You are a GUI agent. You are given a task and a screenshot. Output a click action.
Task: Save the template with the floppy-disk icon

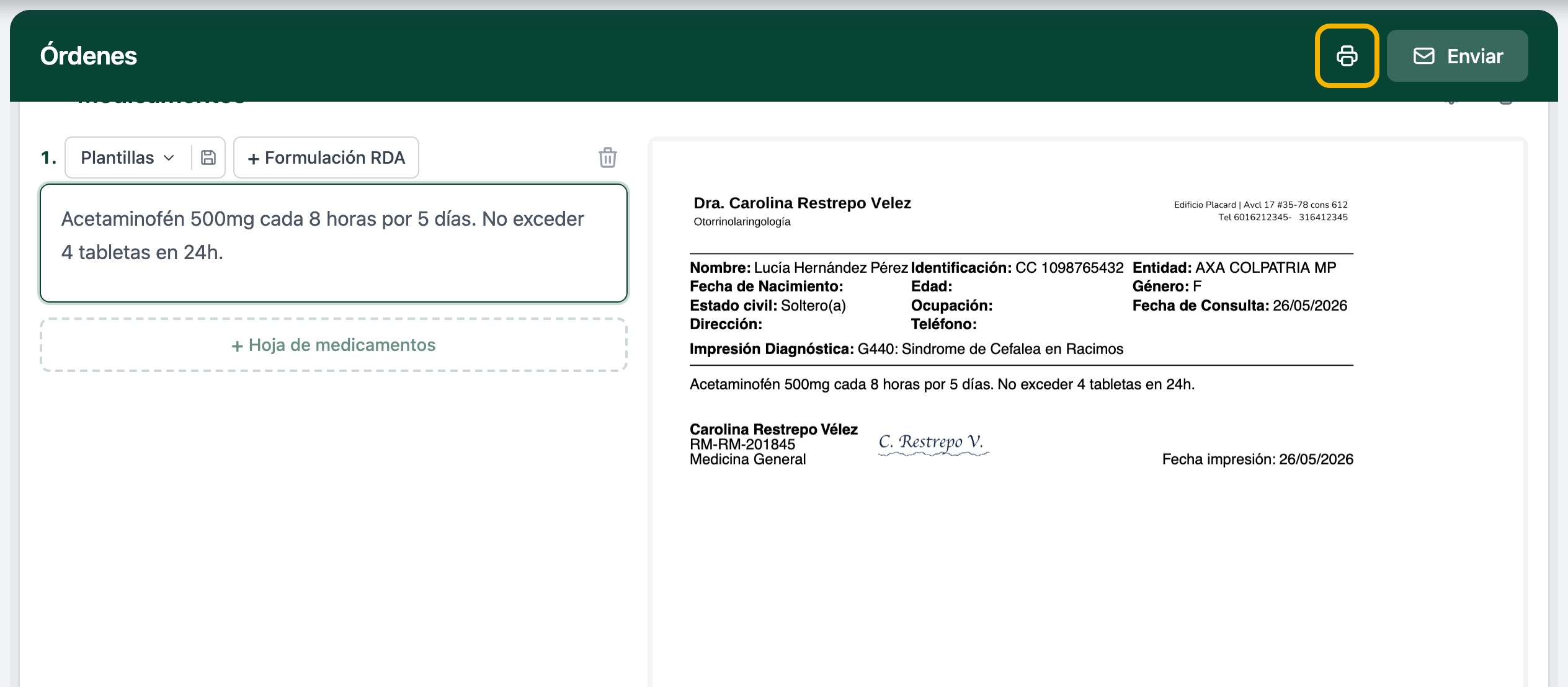tap(208, 157)
